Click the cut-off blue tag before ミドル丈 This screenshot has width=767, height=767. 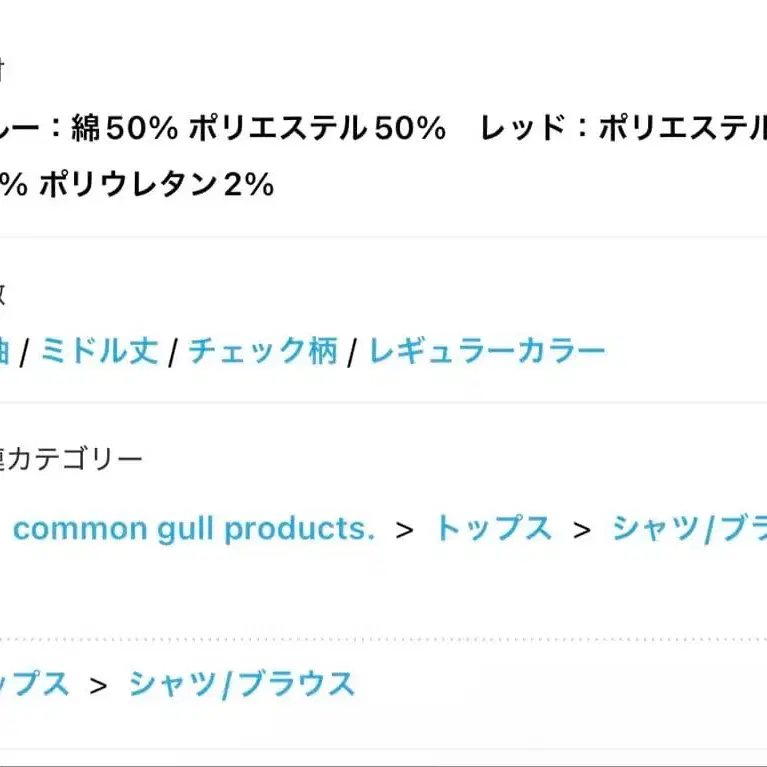click(4, 351)
